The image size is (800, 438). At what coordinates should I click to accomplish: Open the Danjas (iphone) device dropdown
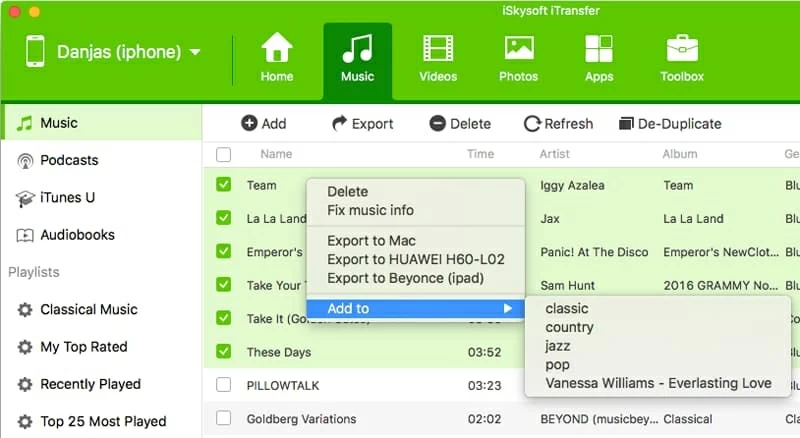(194, 52)
